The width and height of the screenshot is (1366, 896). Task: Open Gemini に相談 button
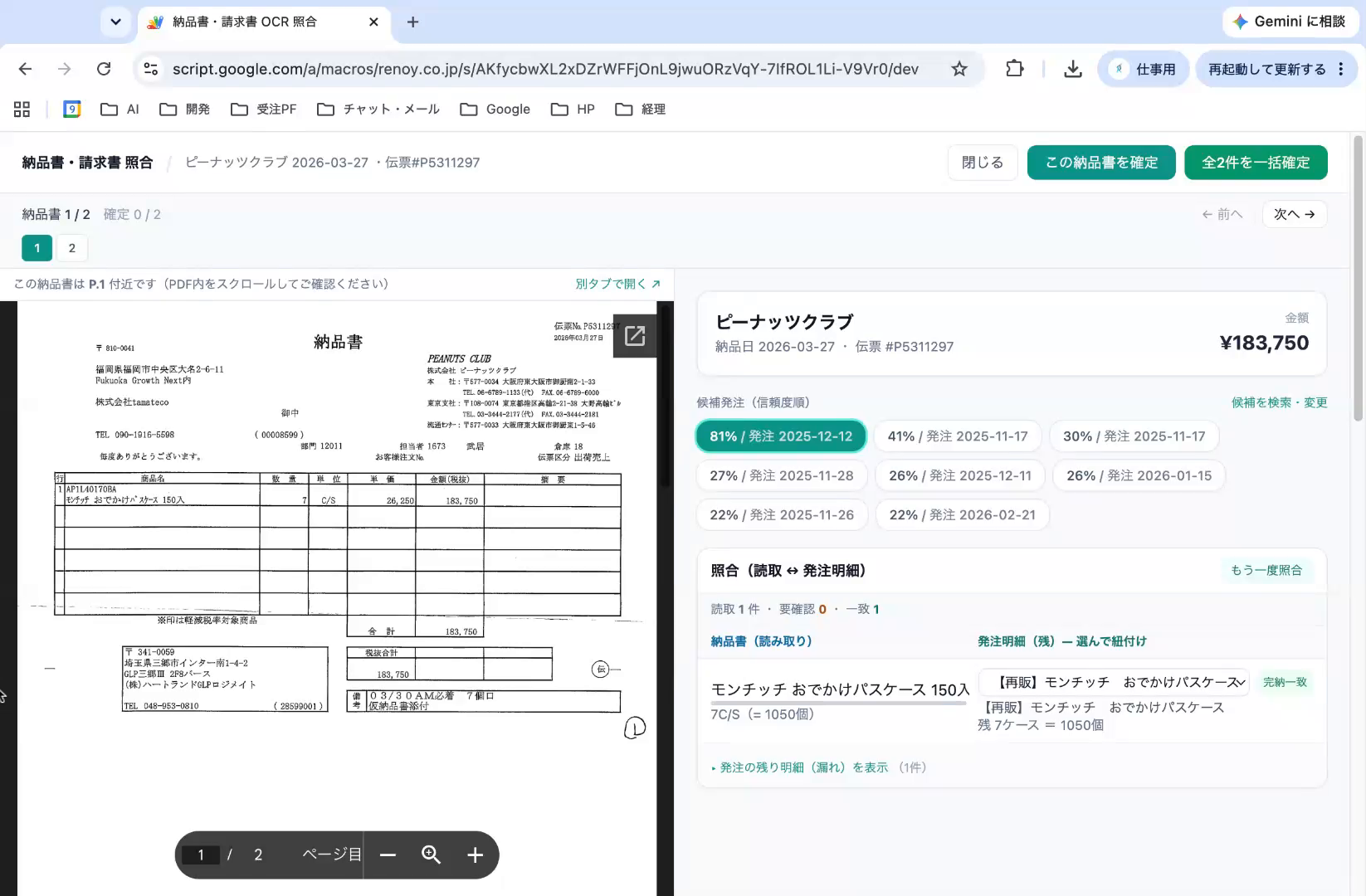coord(1290,22)
